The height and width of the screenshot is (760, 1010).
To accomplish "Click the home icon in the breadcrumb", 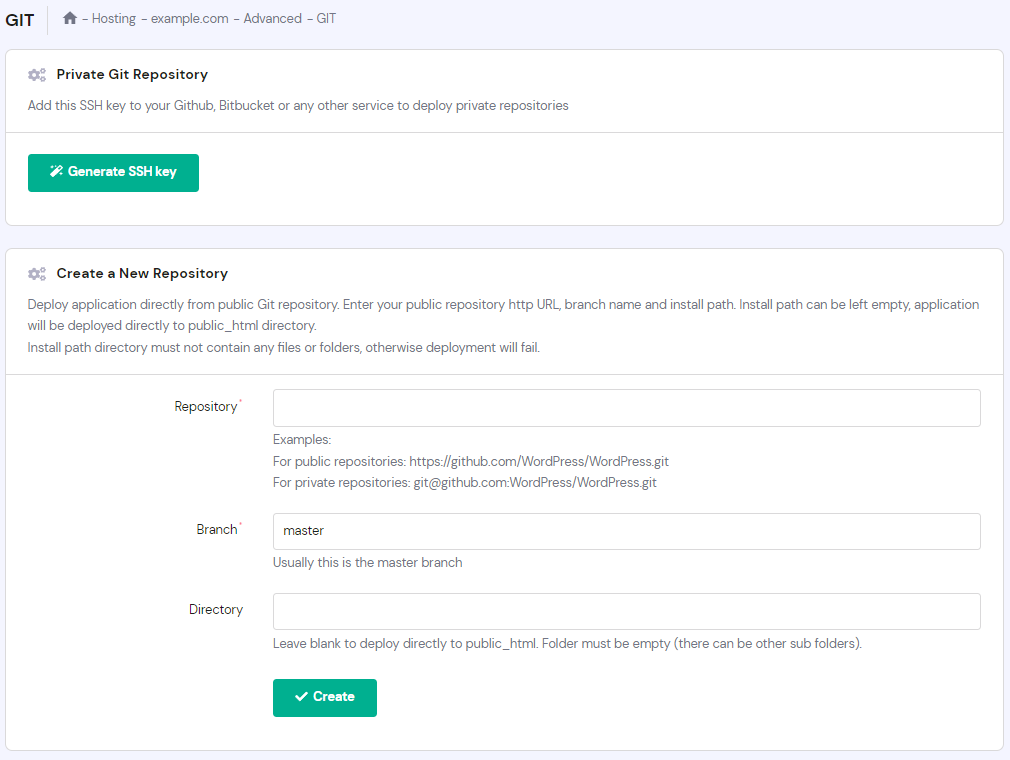I will pyautogui.click(x=68, y=18).
